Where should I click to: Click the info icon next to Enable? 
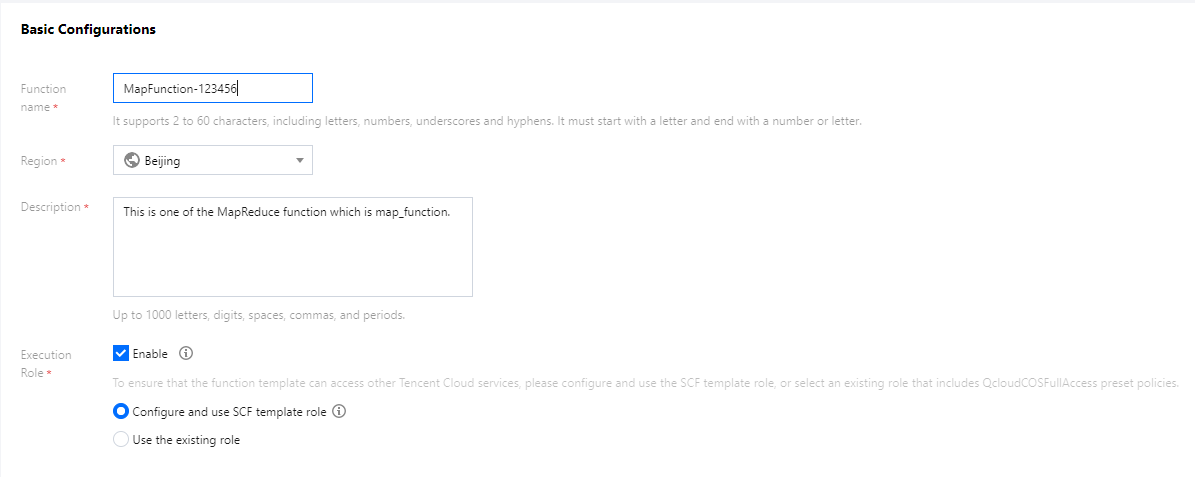[186, 354]
